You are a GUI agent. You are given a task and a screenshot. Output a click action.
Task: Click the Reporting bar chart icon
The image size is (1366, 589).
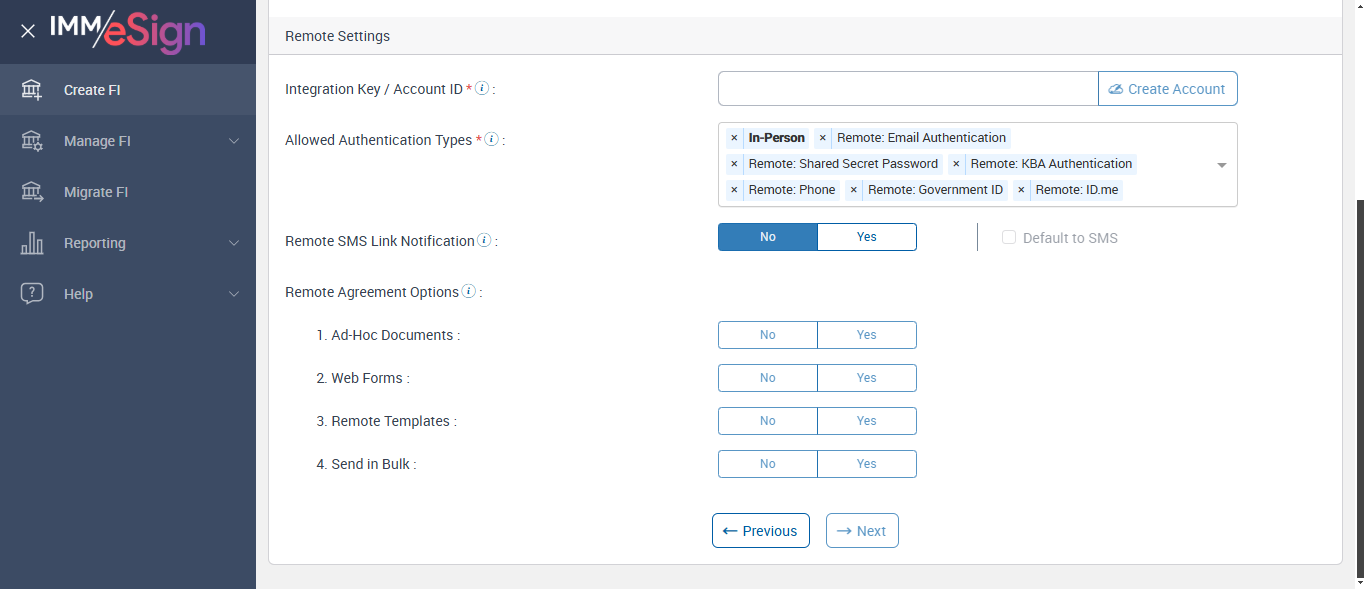pos(32,243)
